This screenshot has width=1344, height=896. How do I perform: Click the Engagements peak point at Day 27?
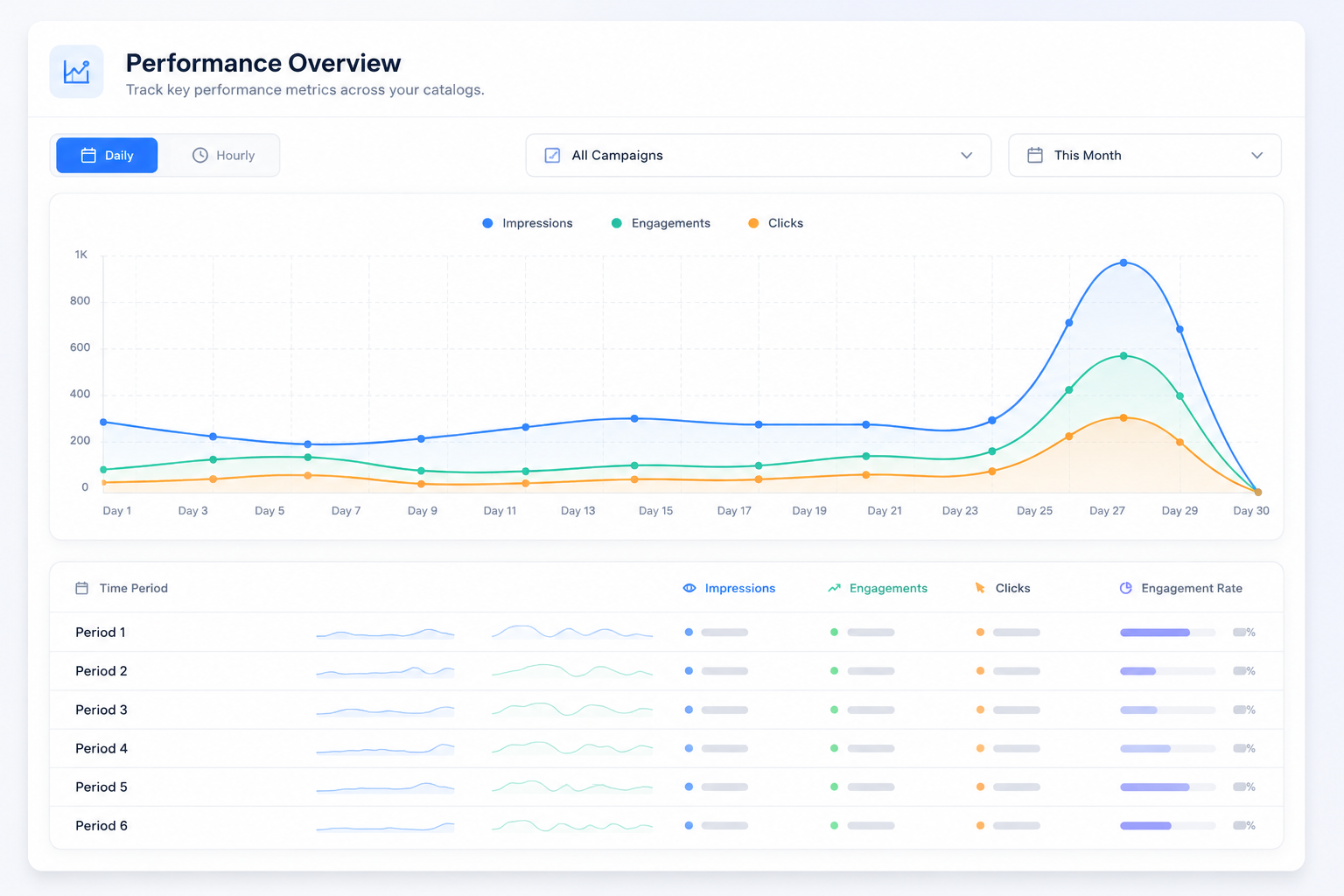[1123, 356]
